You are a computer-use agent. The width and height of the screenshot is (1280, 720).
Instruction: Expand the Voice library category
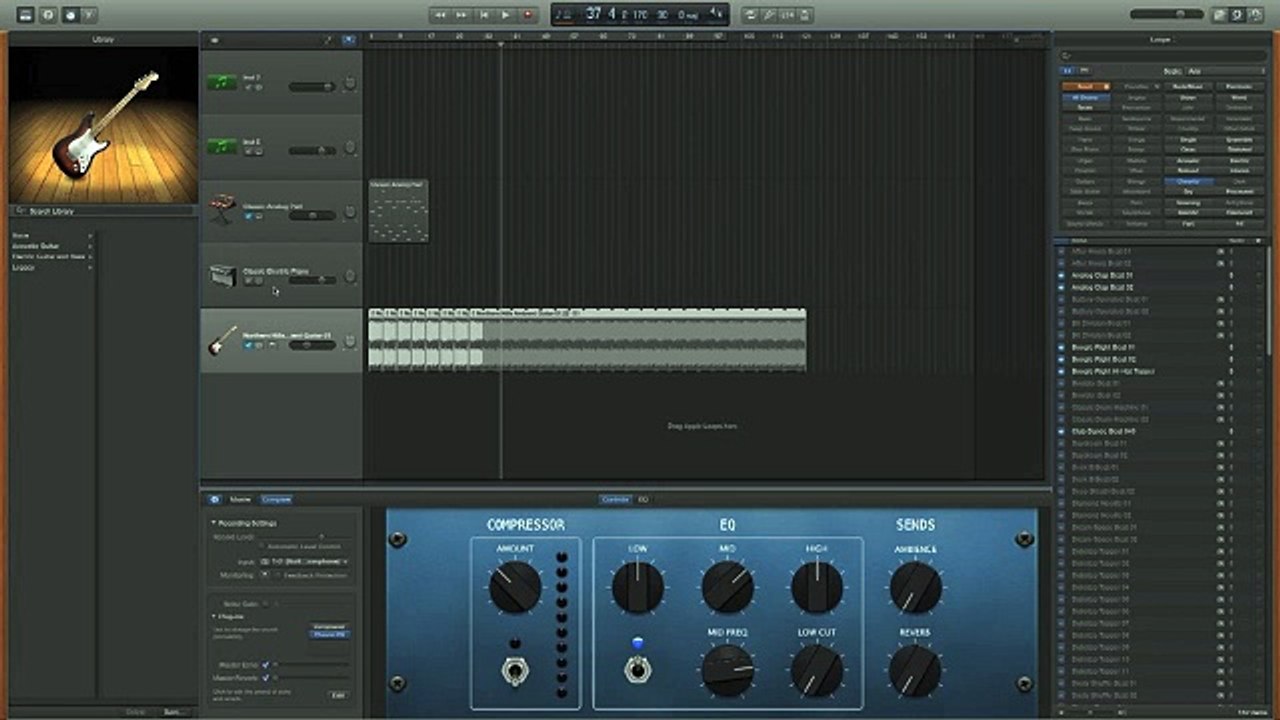pos(52,235)
